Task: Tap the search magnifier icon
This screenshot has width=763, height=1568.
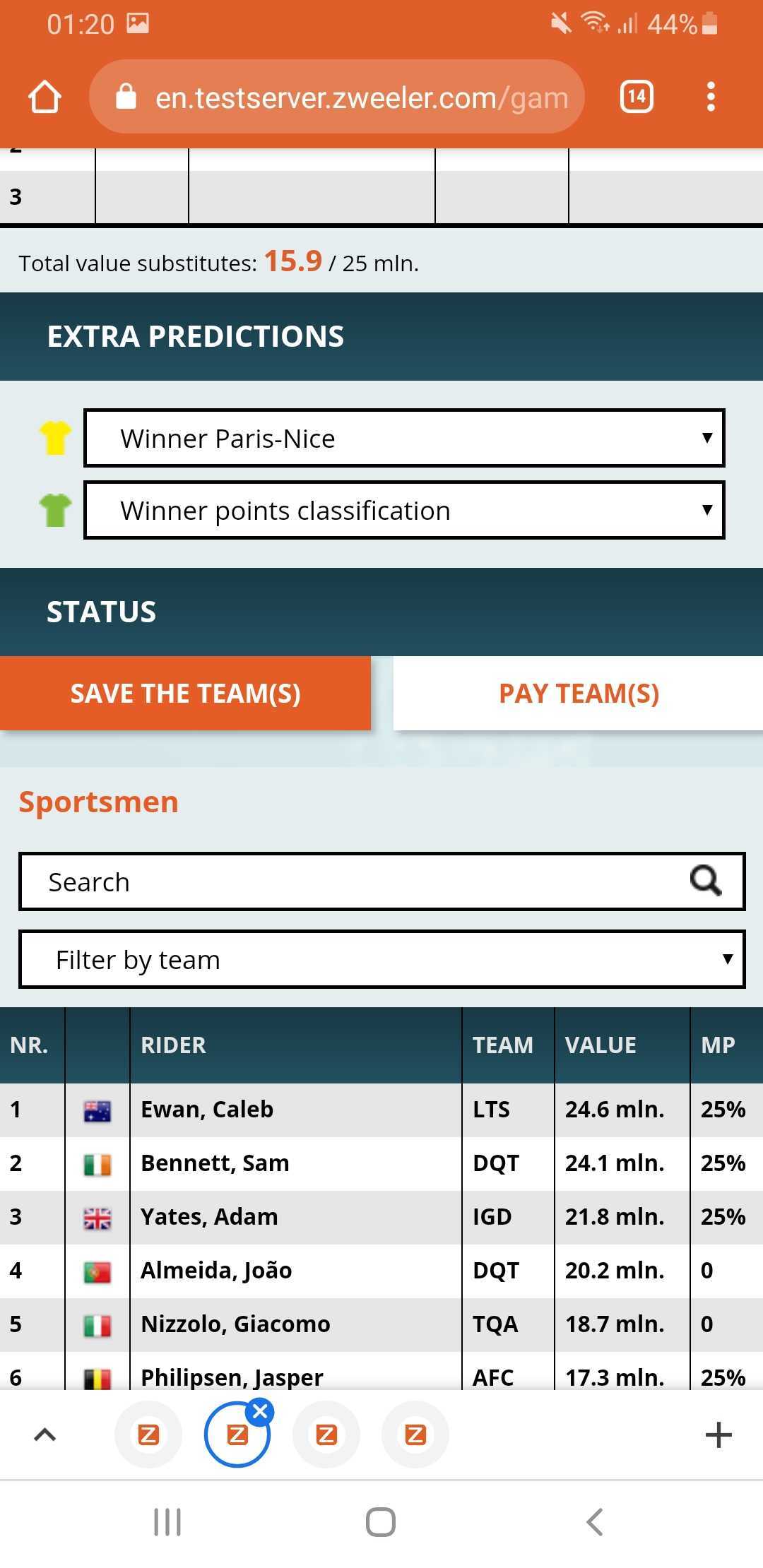Action: [705, 881]
